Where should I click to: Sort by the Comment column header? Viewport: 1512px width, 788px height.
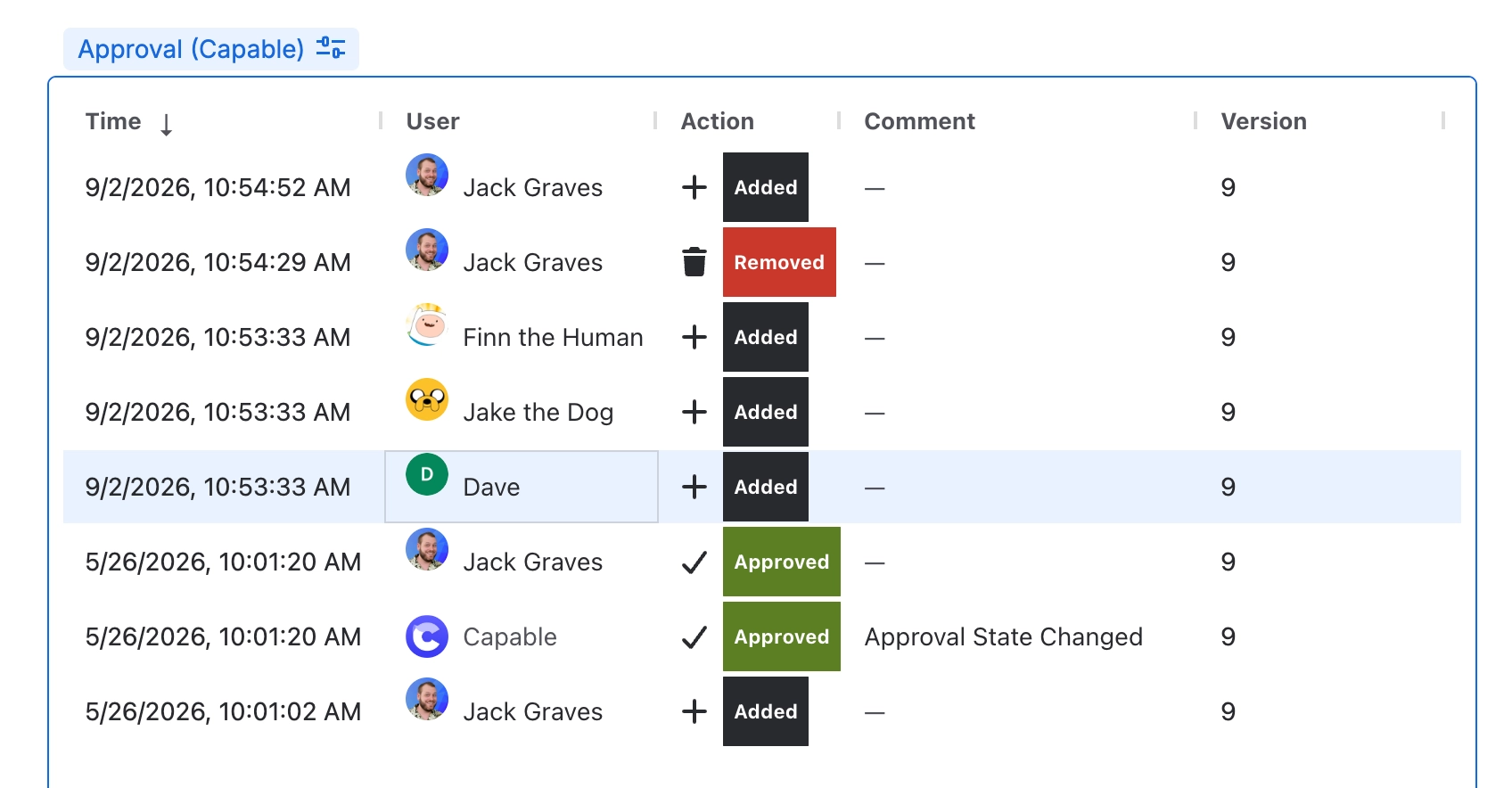(919, 121)
